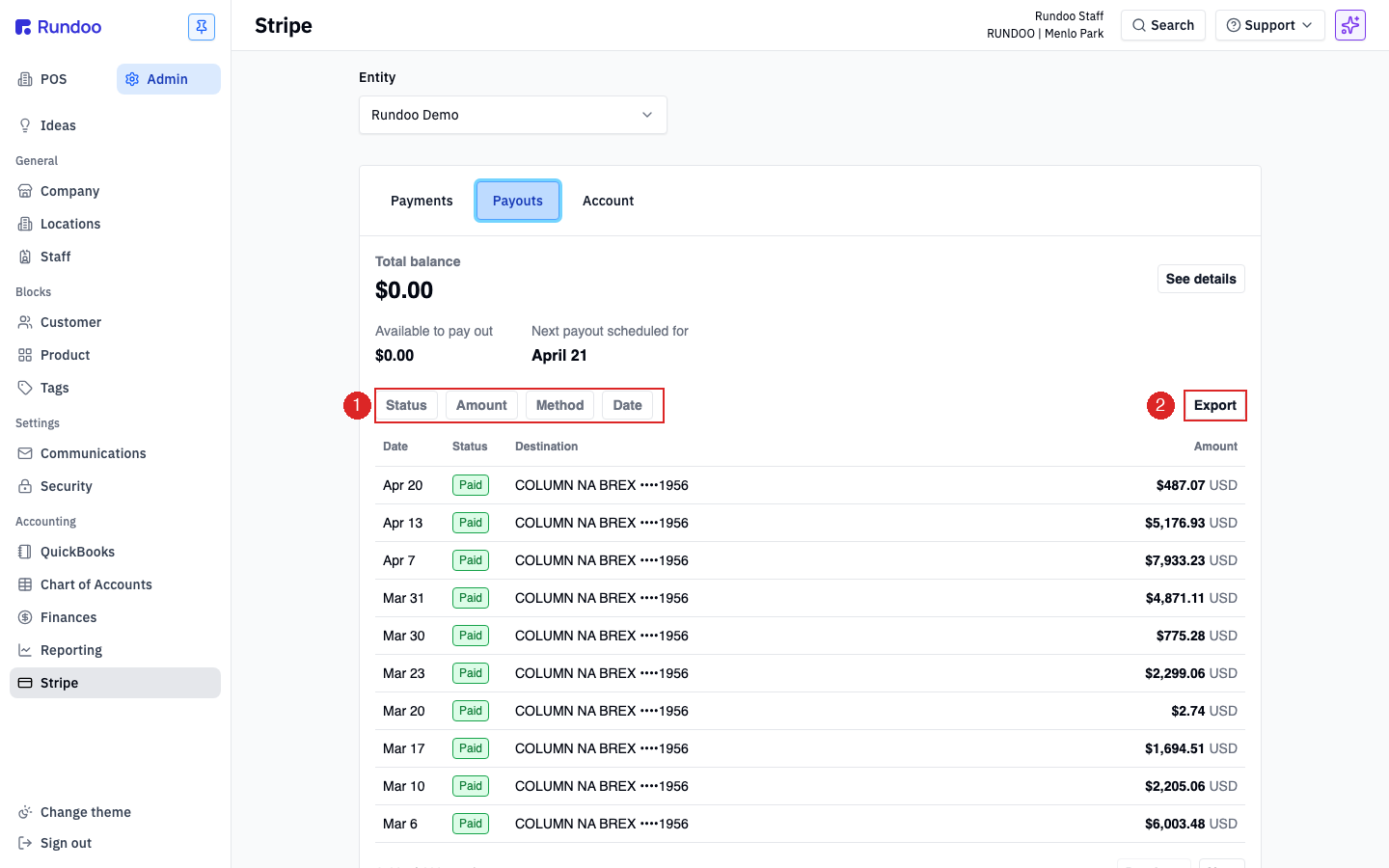Click the $0.00 Total balance value
1389x868 pixels.
404,290
